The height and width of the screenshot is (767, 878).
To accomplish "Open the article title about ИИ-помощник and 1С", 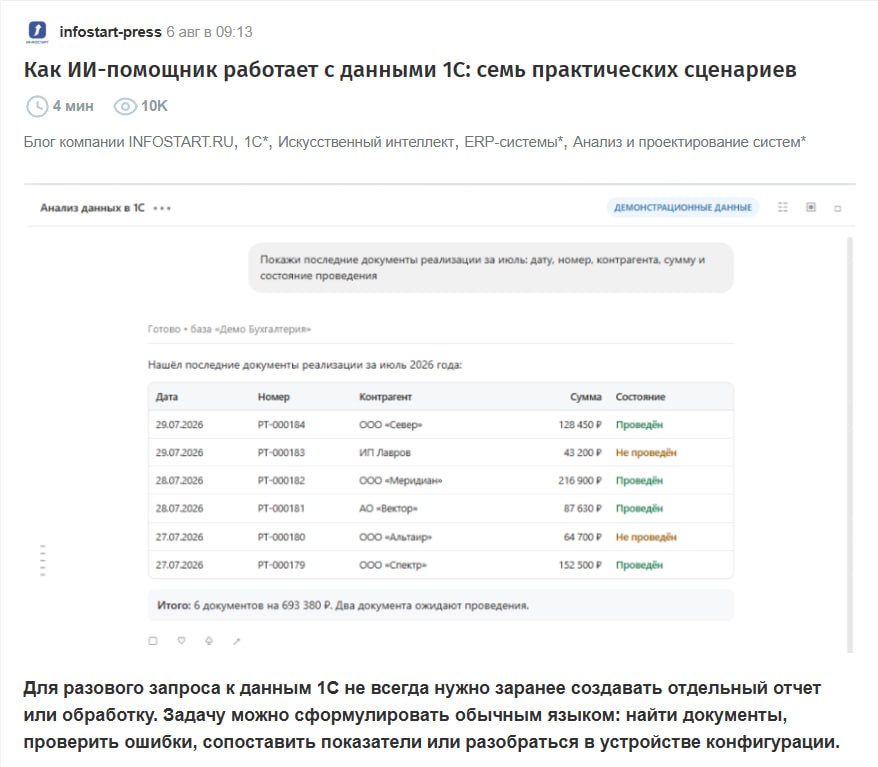I will (x=410, y=70).
